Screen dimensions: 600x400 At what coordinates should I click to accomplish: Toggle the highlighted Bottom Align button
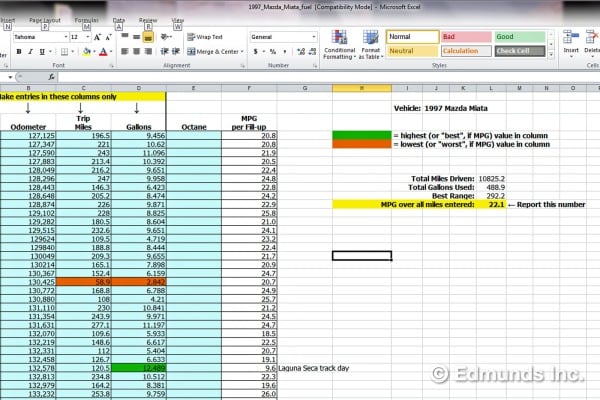coord(148,37)
